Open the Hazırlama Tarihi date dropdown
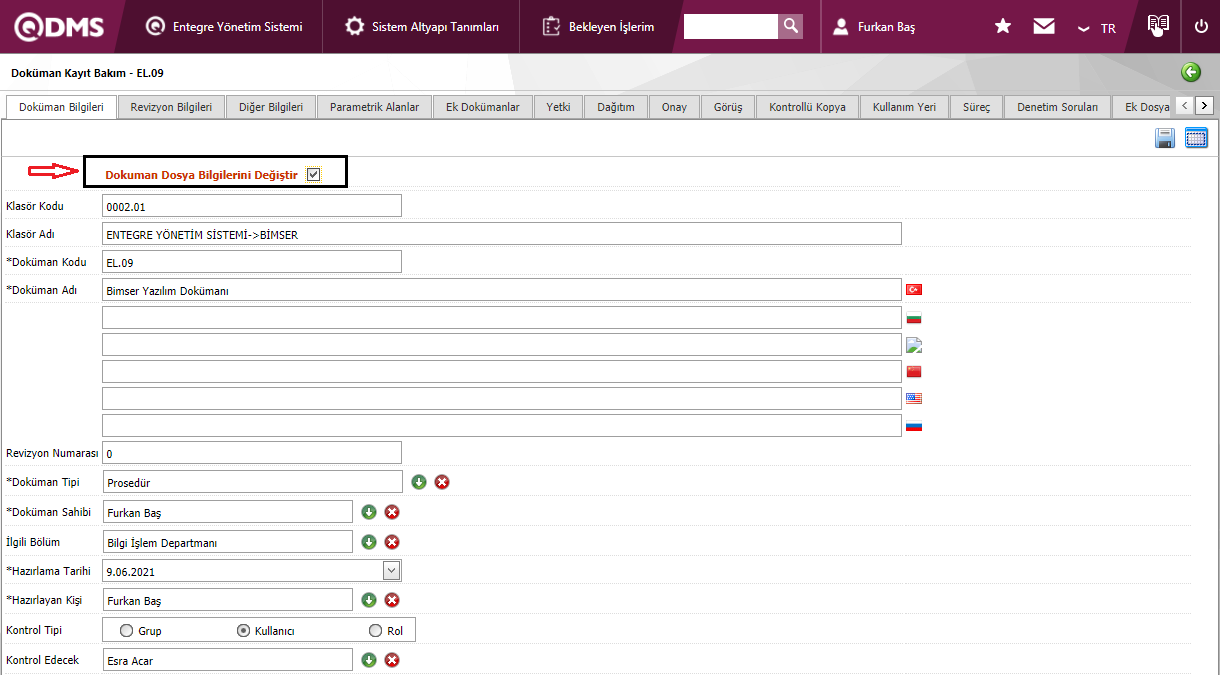The image size is (1220, 675). point(392,571)
